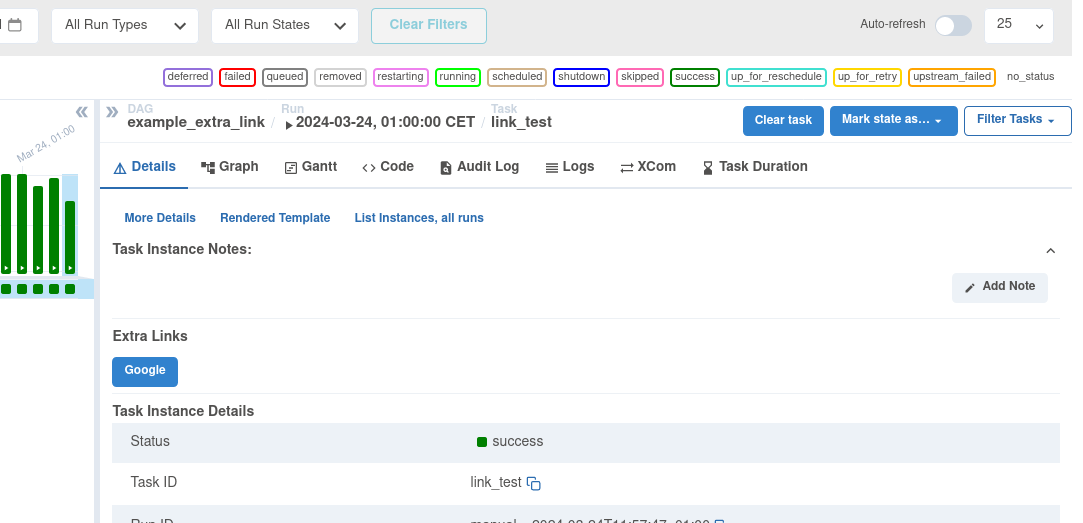The image size is (1083, 523).
Task: Click the calendar icon in date filter
Action: click(x=15, y=25)
